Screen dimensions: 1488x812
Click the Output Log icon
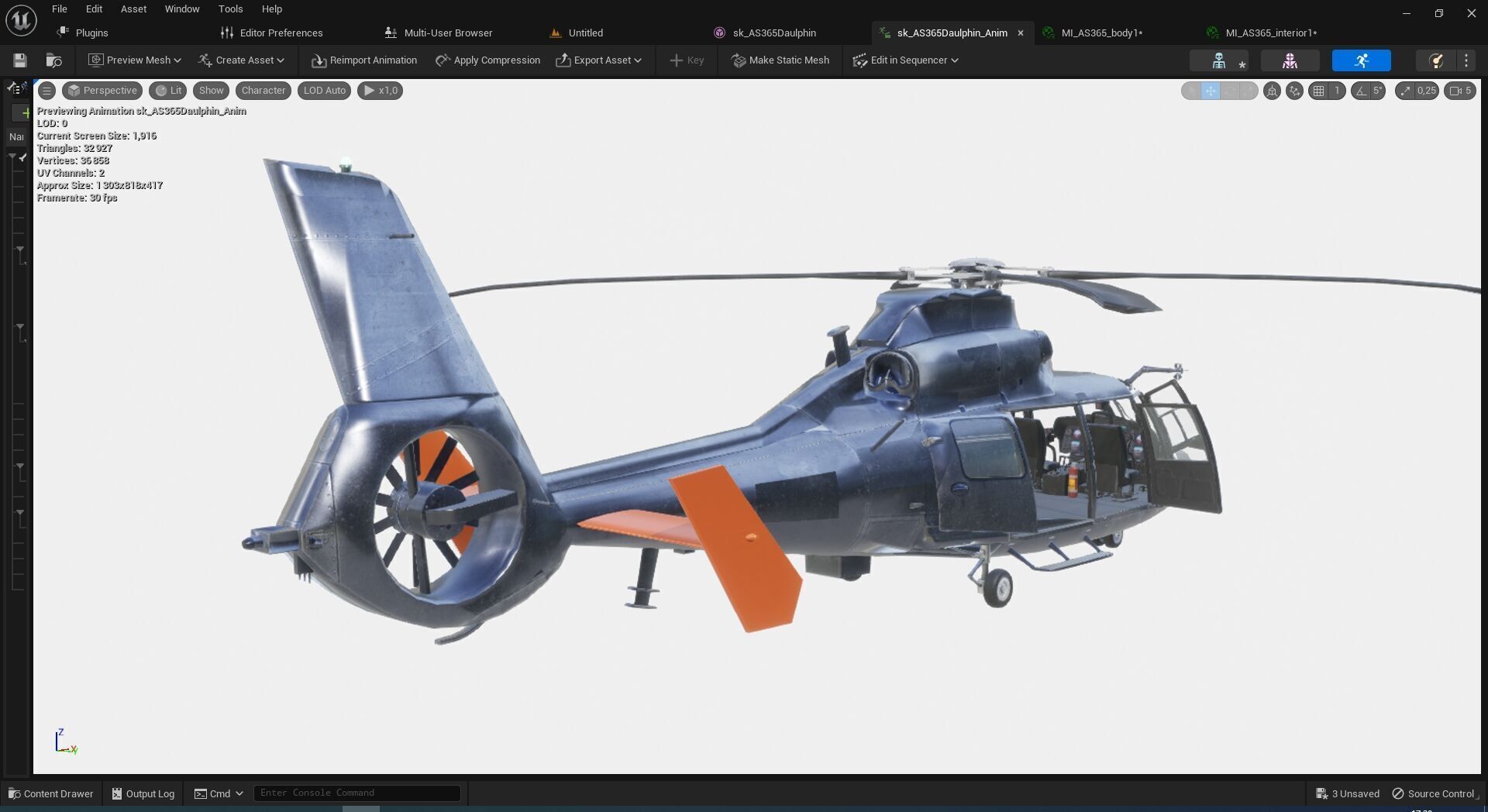tap(117, 793)
